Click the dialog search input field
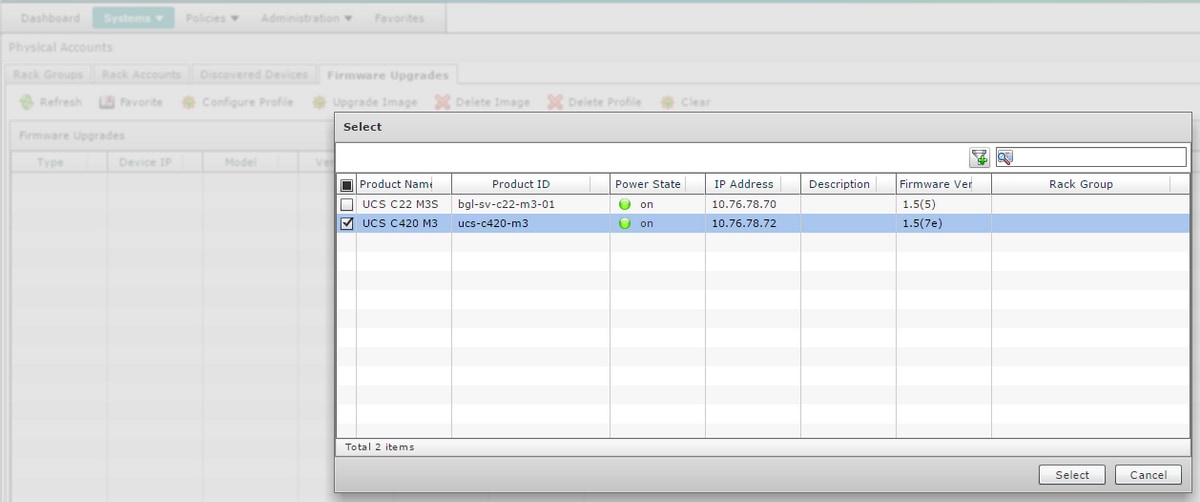 1100,157
